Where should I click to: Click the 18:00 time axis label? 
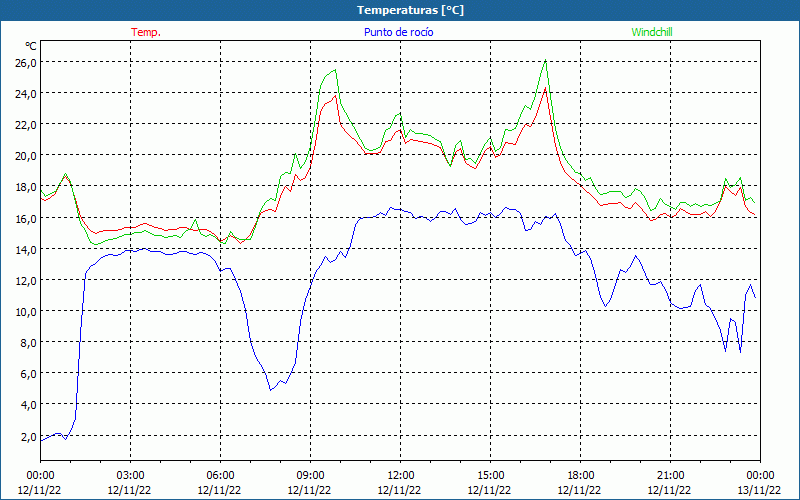581,476
